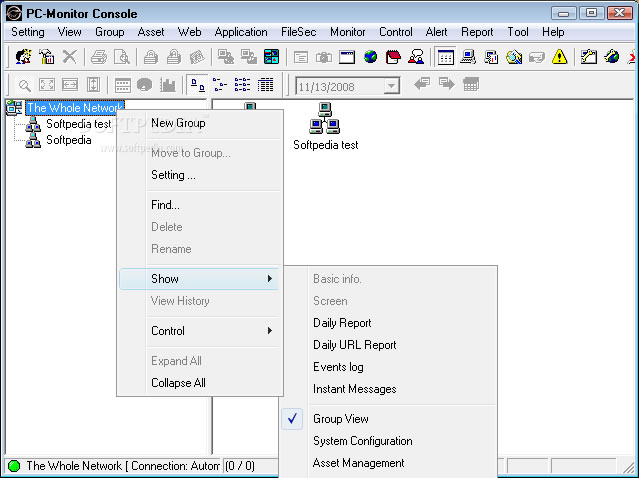Open print preview via magnifier-page icon
This screenshot has width=639, height=478.
click(121, 57)
